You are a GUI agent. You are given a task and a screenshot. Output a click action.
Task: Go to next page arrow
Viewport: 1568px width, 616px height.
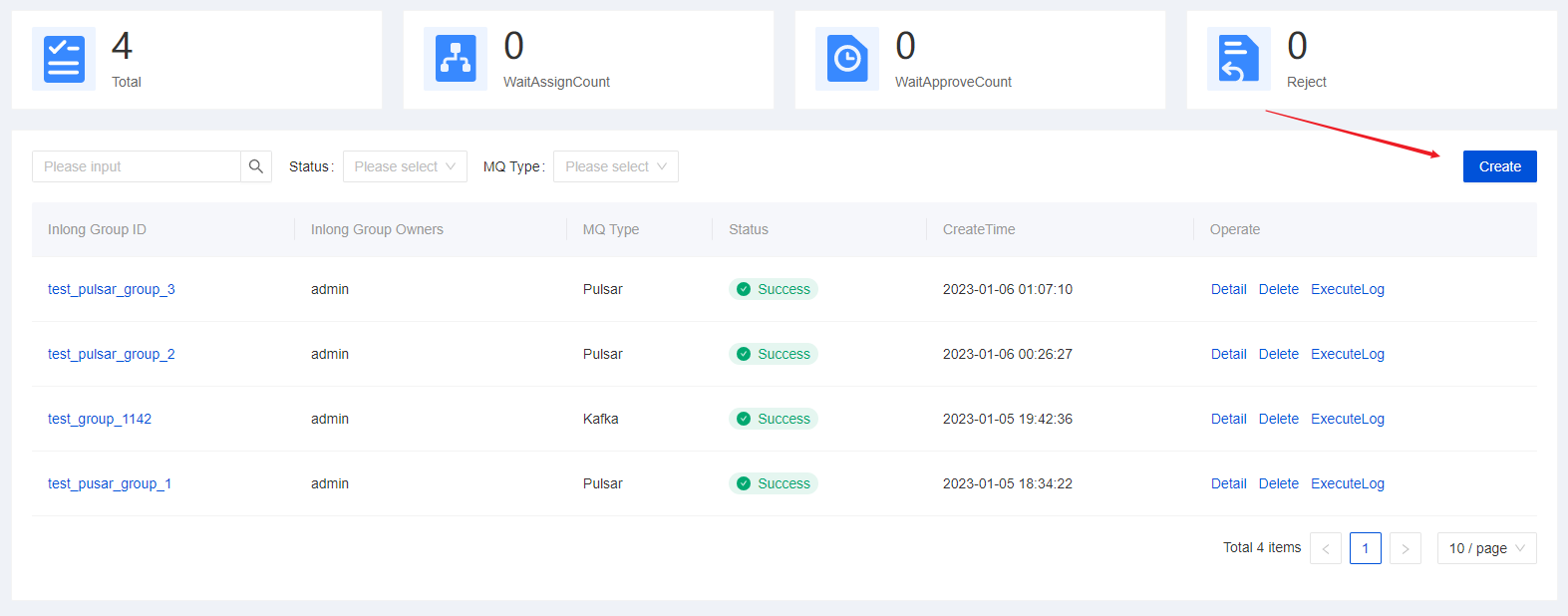pyautogui.click(x=1405, y=548)
